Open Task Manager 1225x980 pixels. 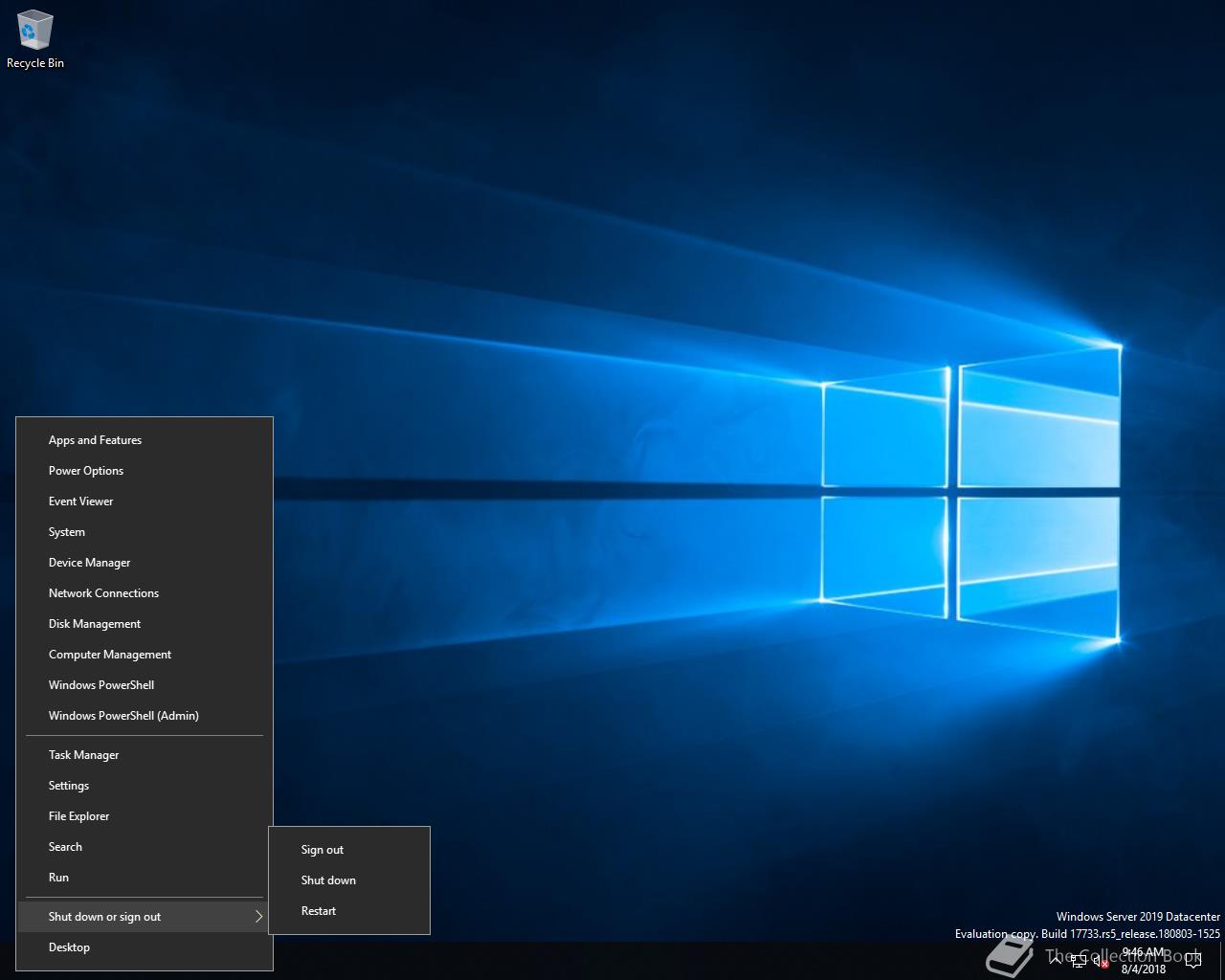point(145,755)
